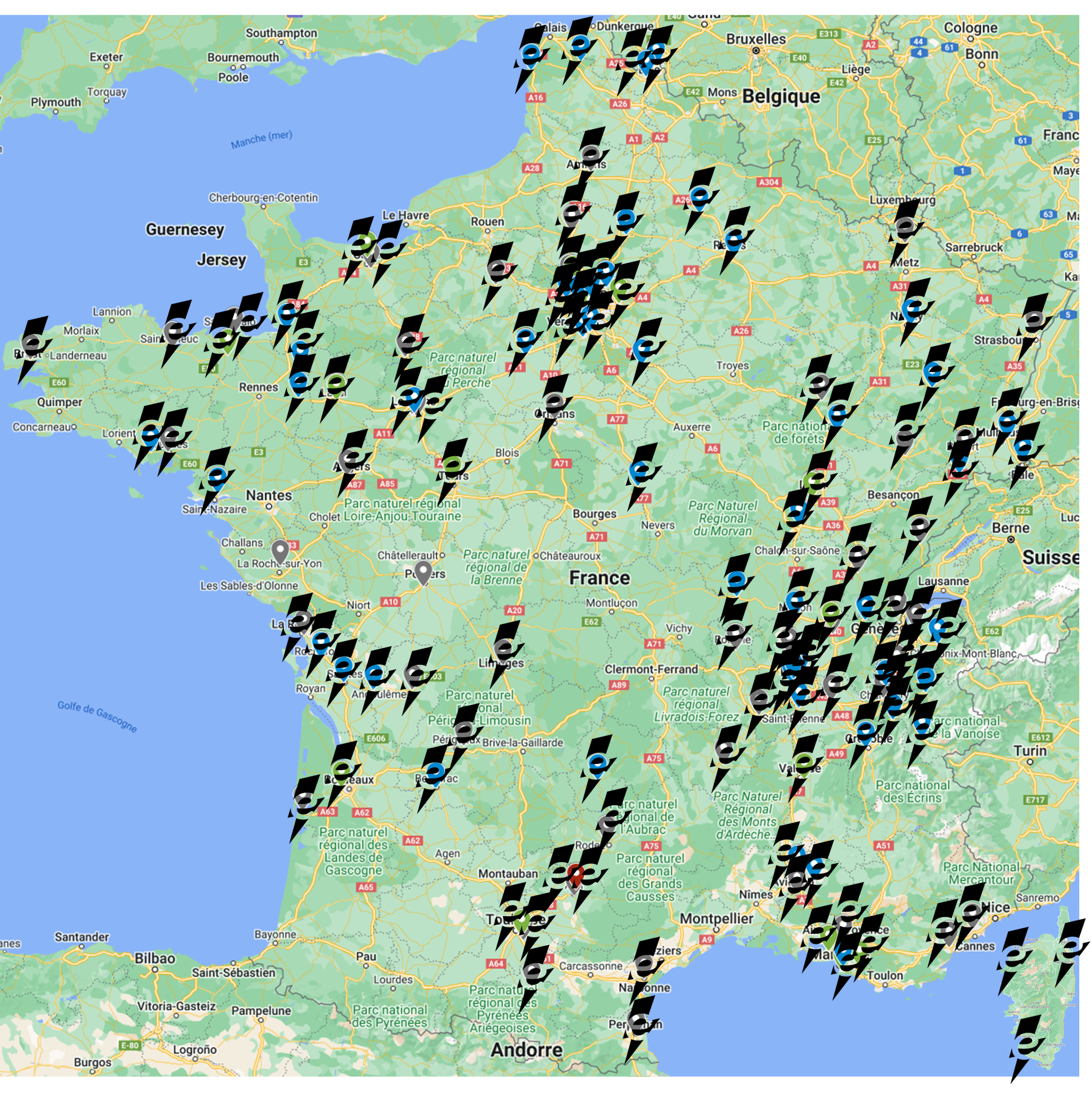Click the "Suisse" country label
The height and width of the screenshot is (1100, 1092).
(x=1051, y=557)
